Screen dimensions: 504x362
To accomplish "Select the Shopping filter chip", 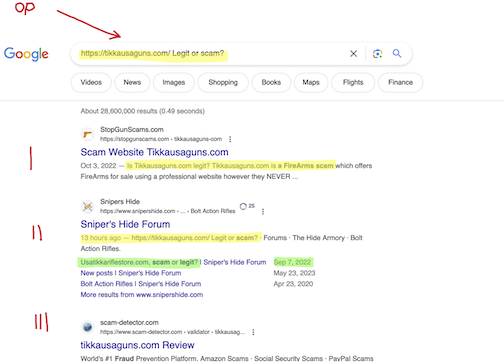I will 223,82.
